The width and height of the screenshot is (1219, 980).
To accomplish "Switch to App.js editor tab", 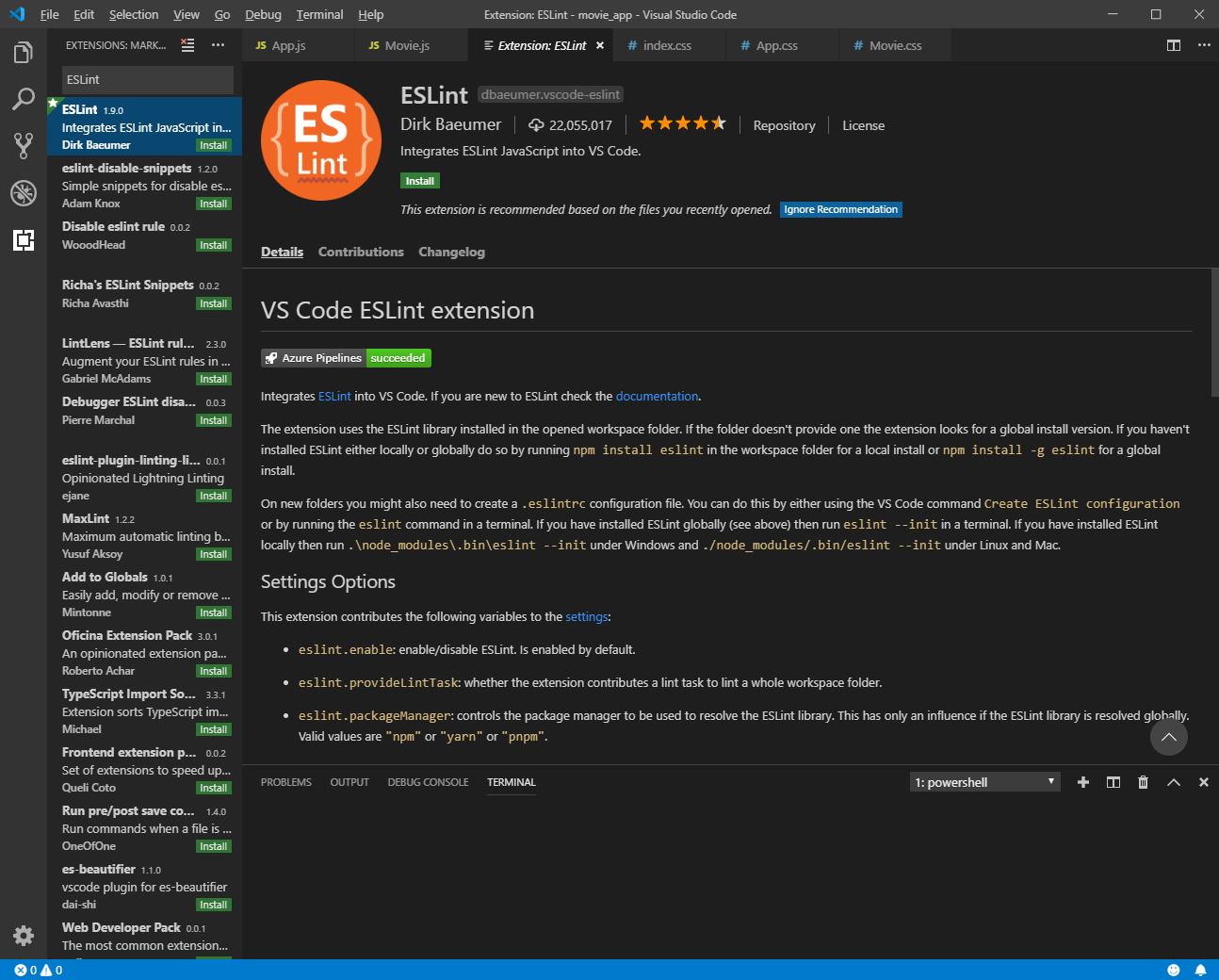I will (299, 45).
